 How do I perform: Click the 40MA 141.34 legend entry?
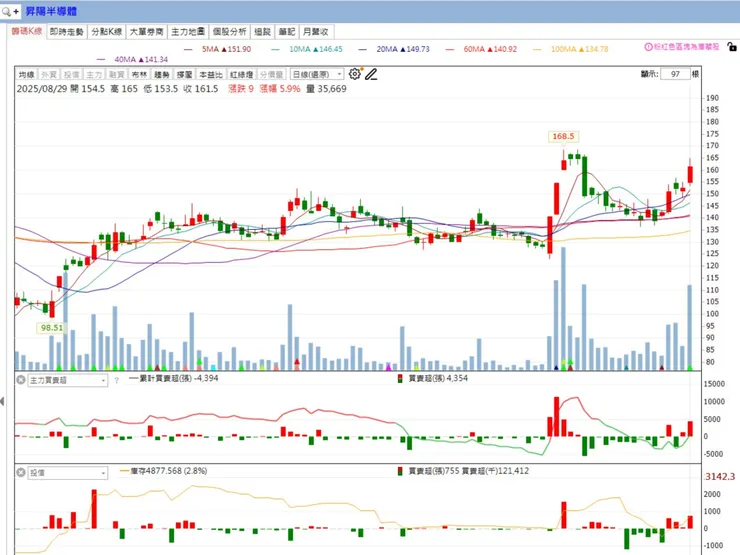(133, 59)
